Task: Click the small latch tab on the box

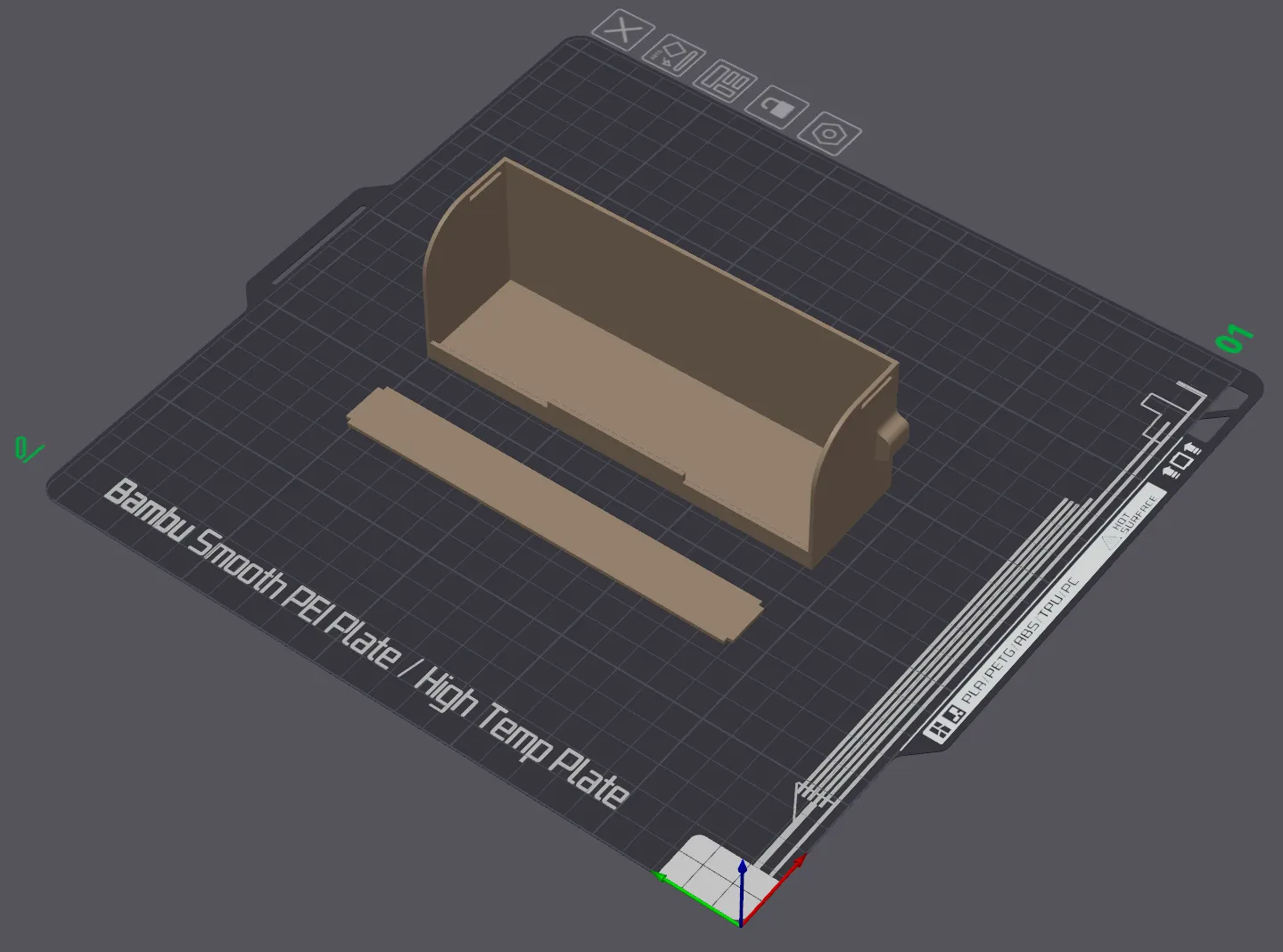Action: coord(892,432)
